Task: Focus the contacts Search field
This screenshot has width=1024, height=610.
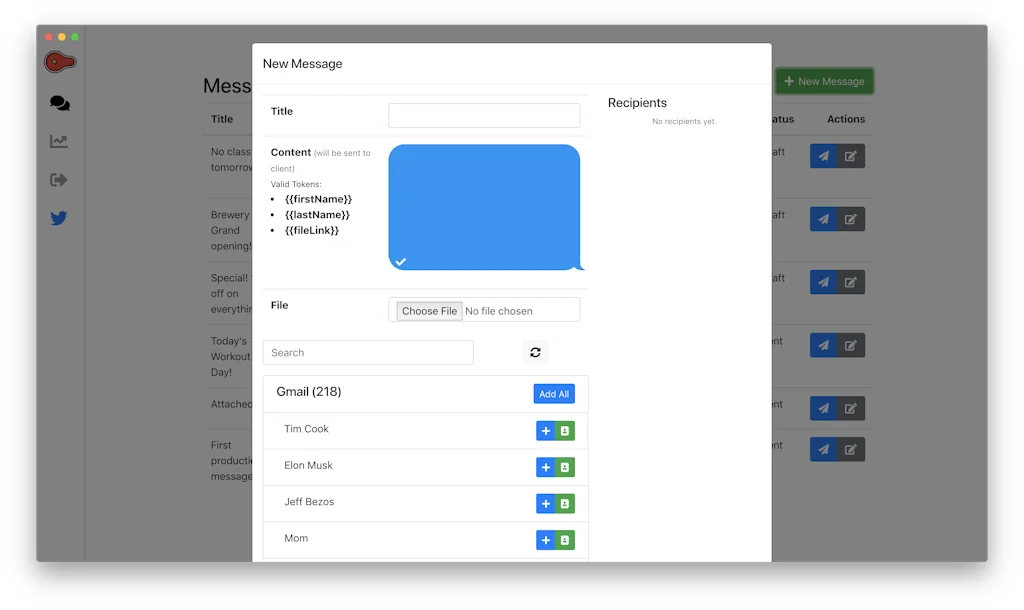Action: tap(368, 353)
